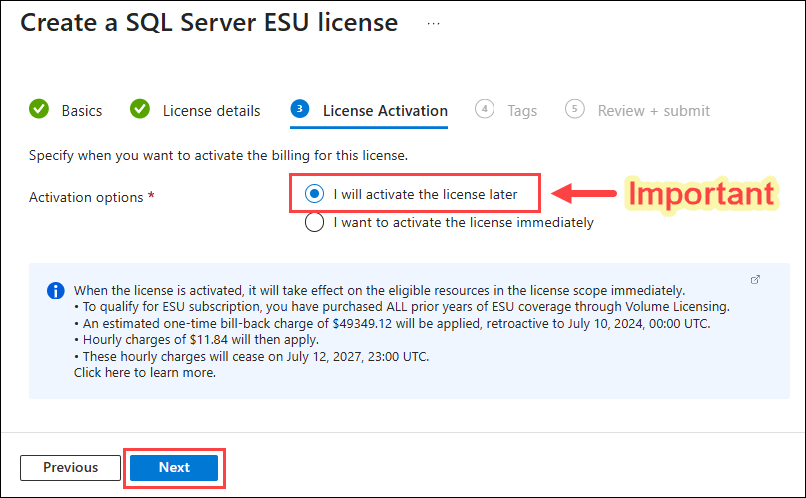
Task: Open the external link icon in the info box
Action: point(755,280)
